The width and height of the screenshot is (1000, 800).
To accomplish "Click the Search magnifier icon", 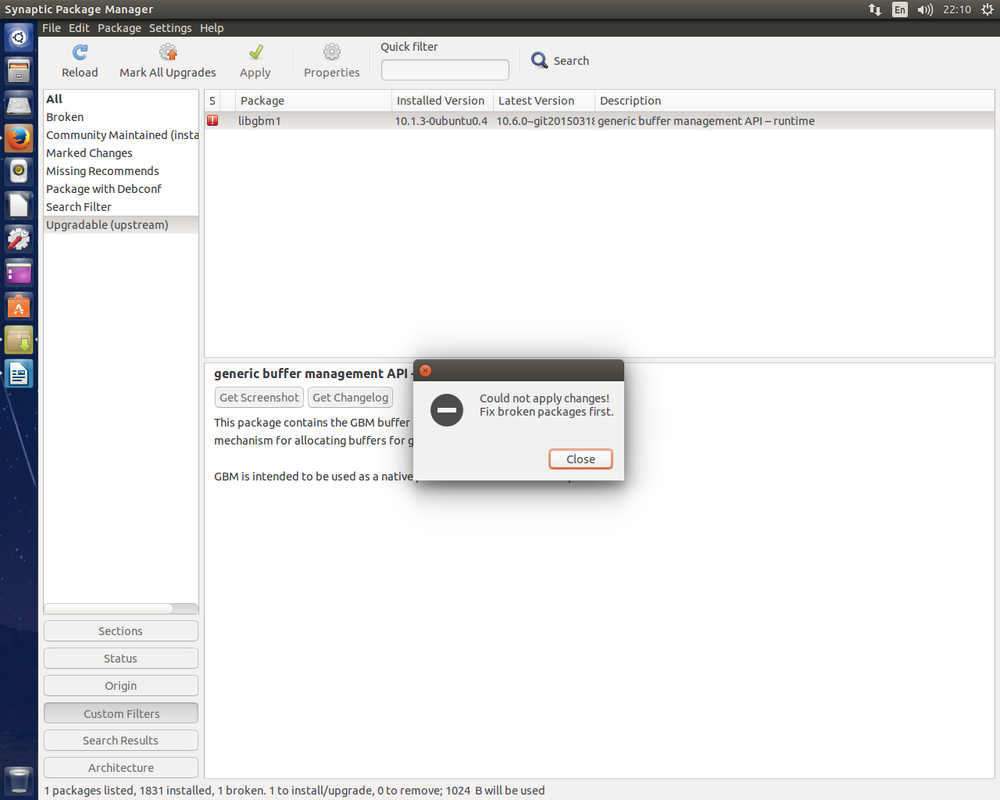I will coord(540,60).
